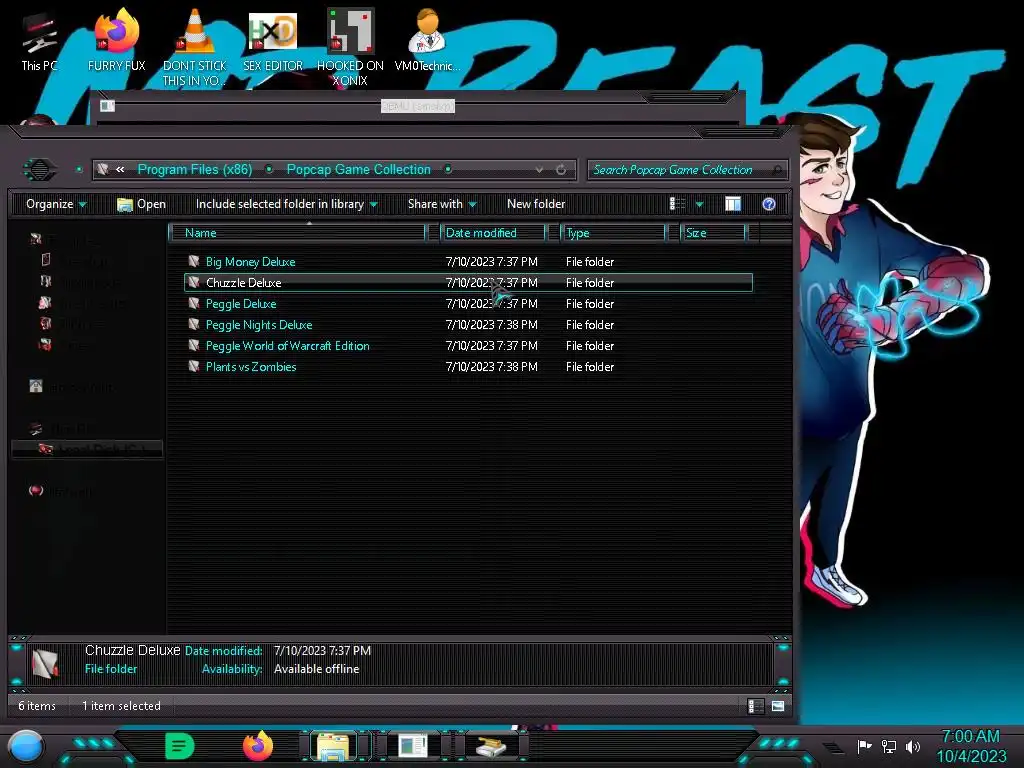Click the change view icon

678,204
